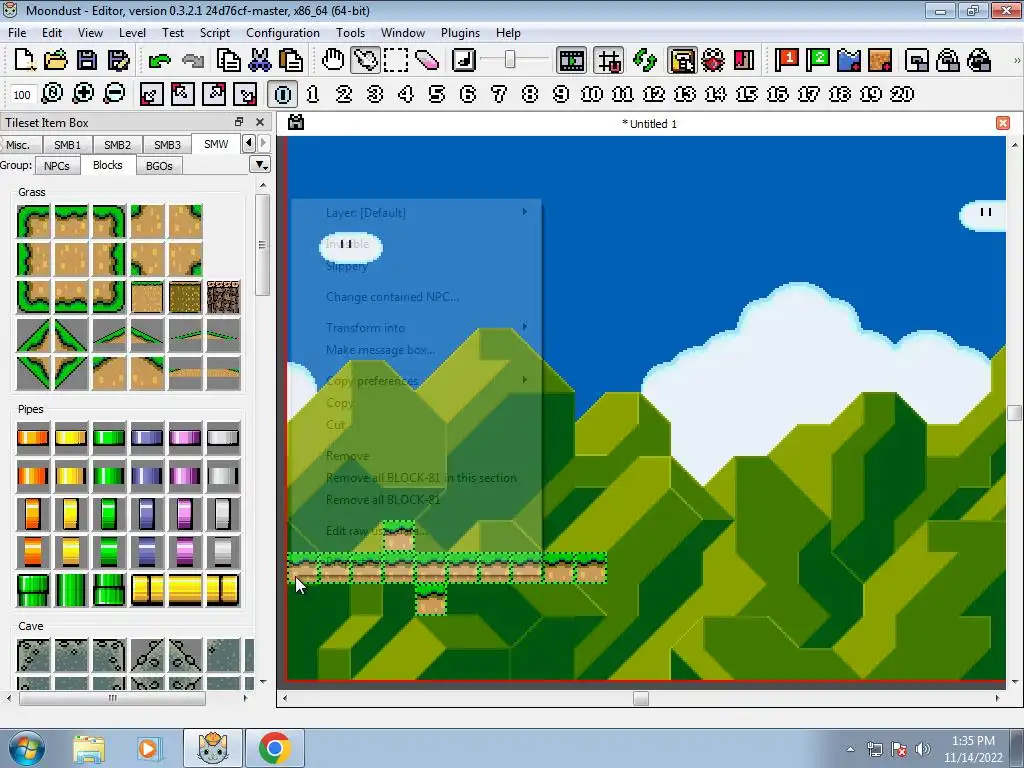The image size is (1024, 768).
Task: Switch to section 1
Action: [x=313, y=94]
